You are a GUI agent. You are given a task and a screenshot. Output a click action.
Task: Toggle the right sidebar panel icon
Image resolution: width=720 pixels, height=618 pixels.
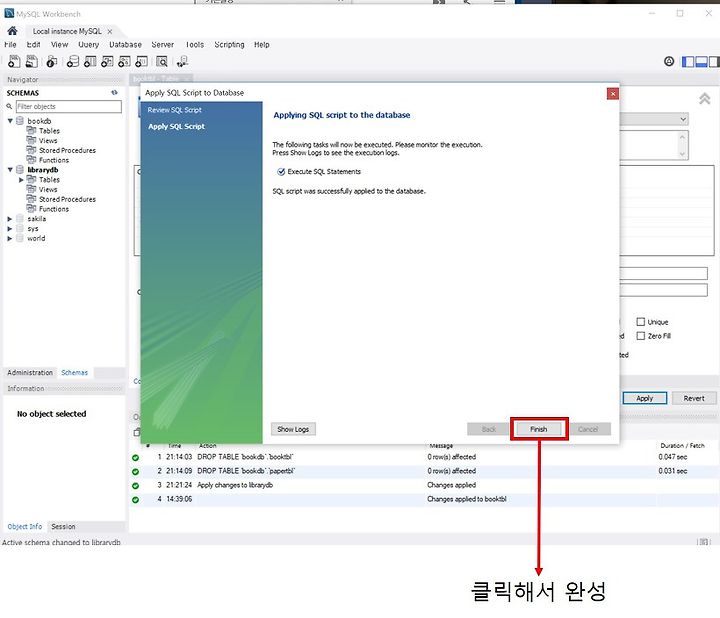[714, 62]
